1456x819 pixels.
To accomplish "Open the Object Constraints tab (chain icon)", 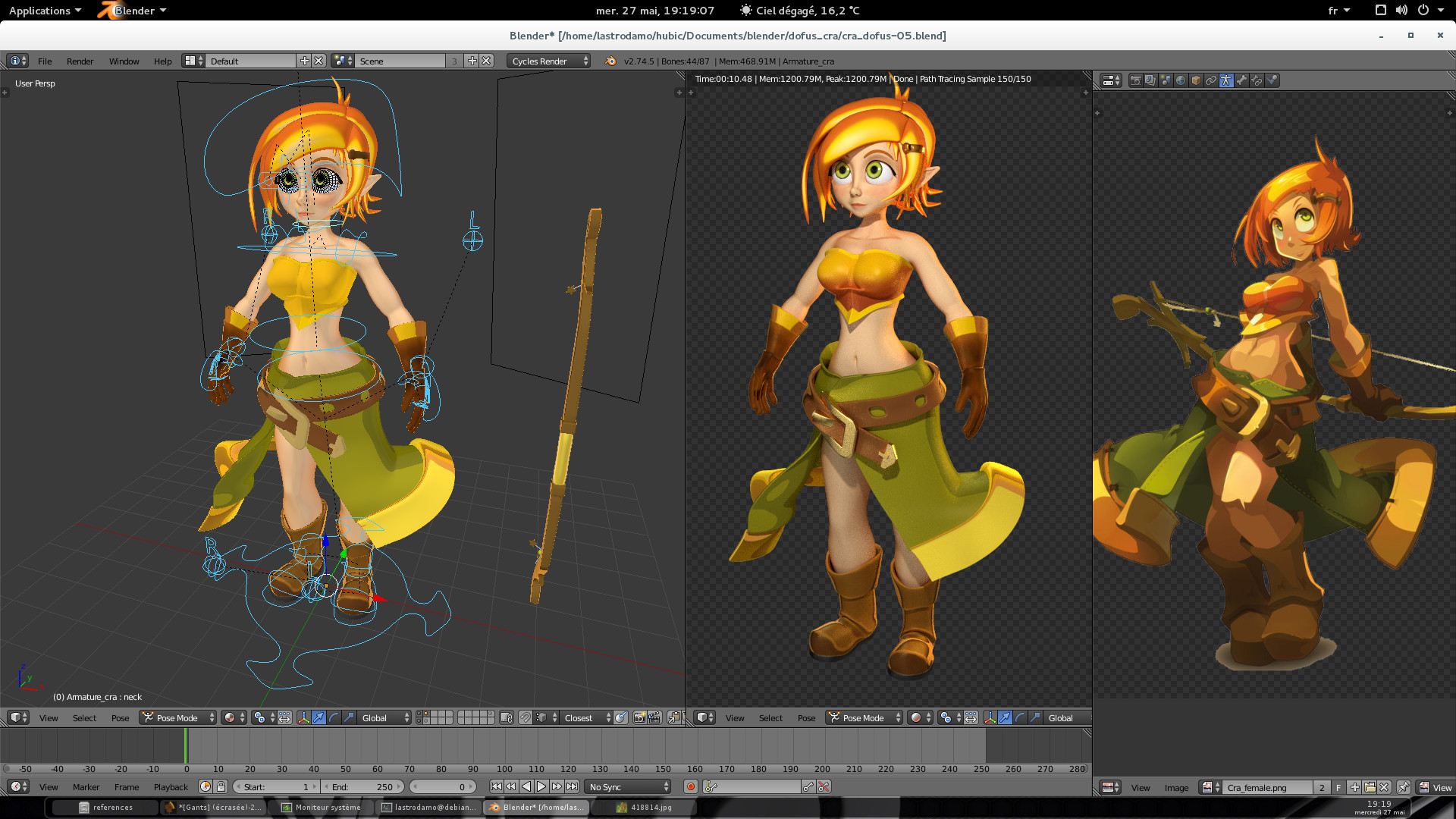I will 1211,80.
